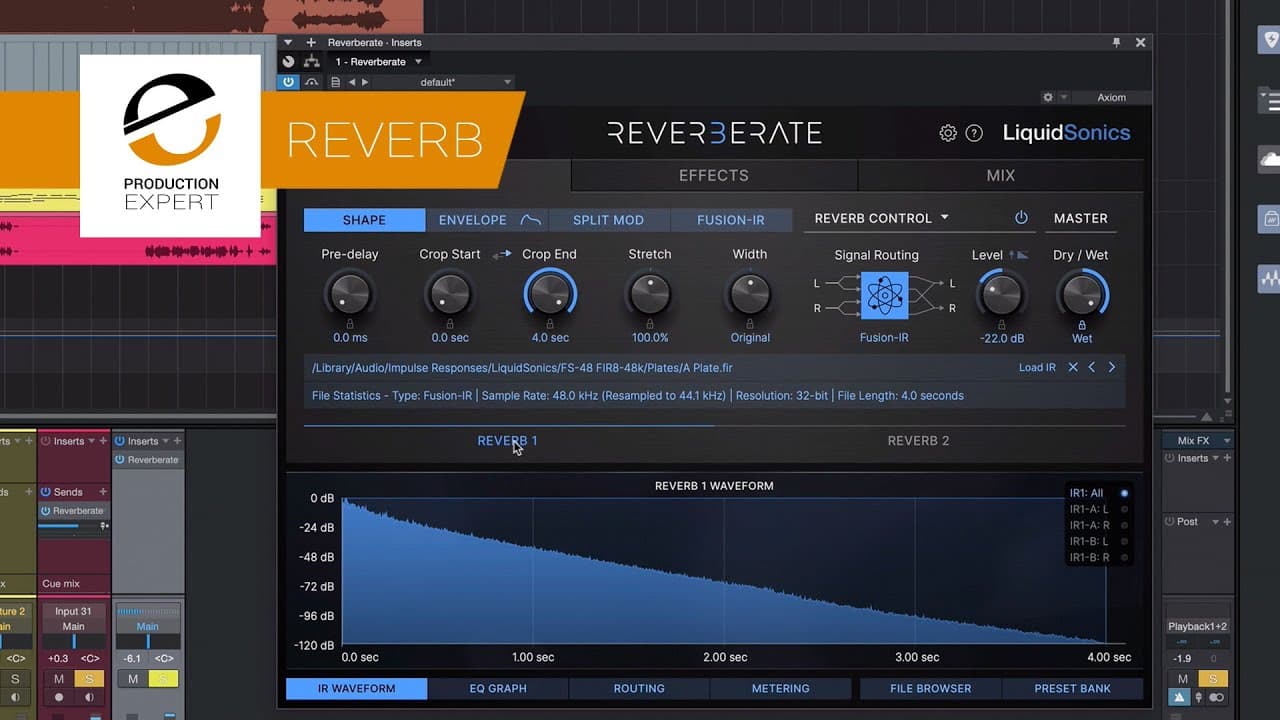Click the Fusion-IR atom signal routing icon
1280x720 pixels.
click(x=884, y=295)
